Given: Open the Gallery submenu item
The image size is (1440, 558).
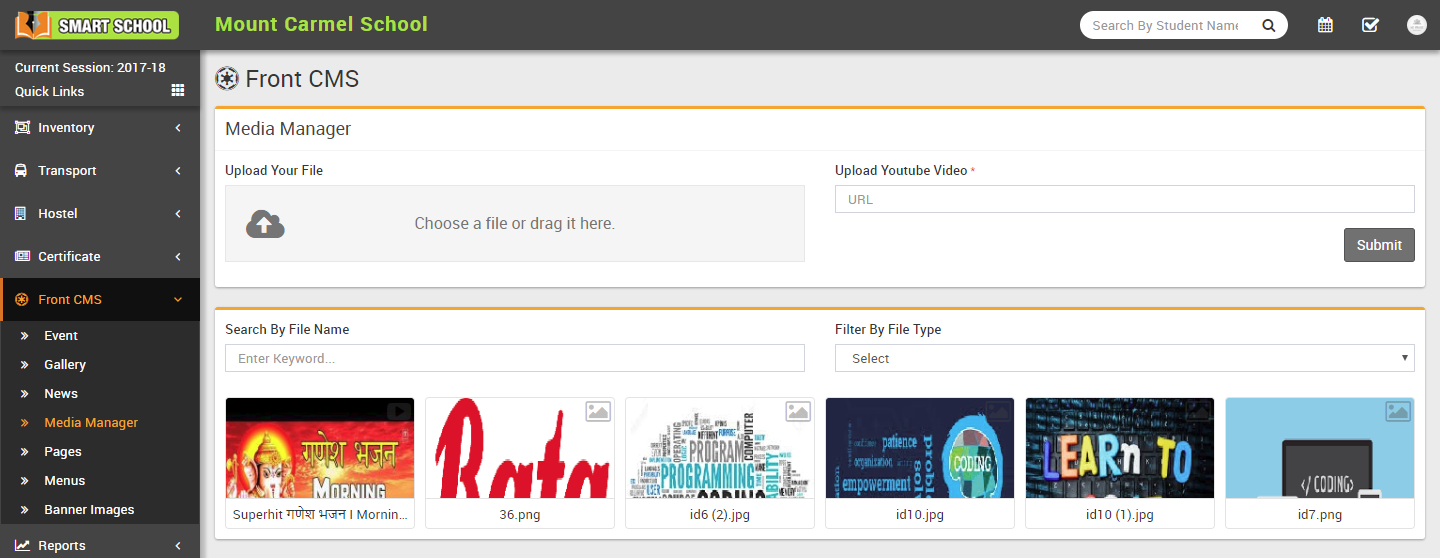Looking at the screenshot, I should click(x=65, y=365).
